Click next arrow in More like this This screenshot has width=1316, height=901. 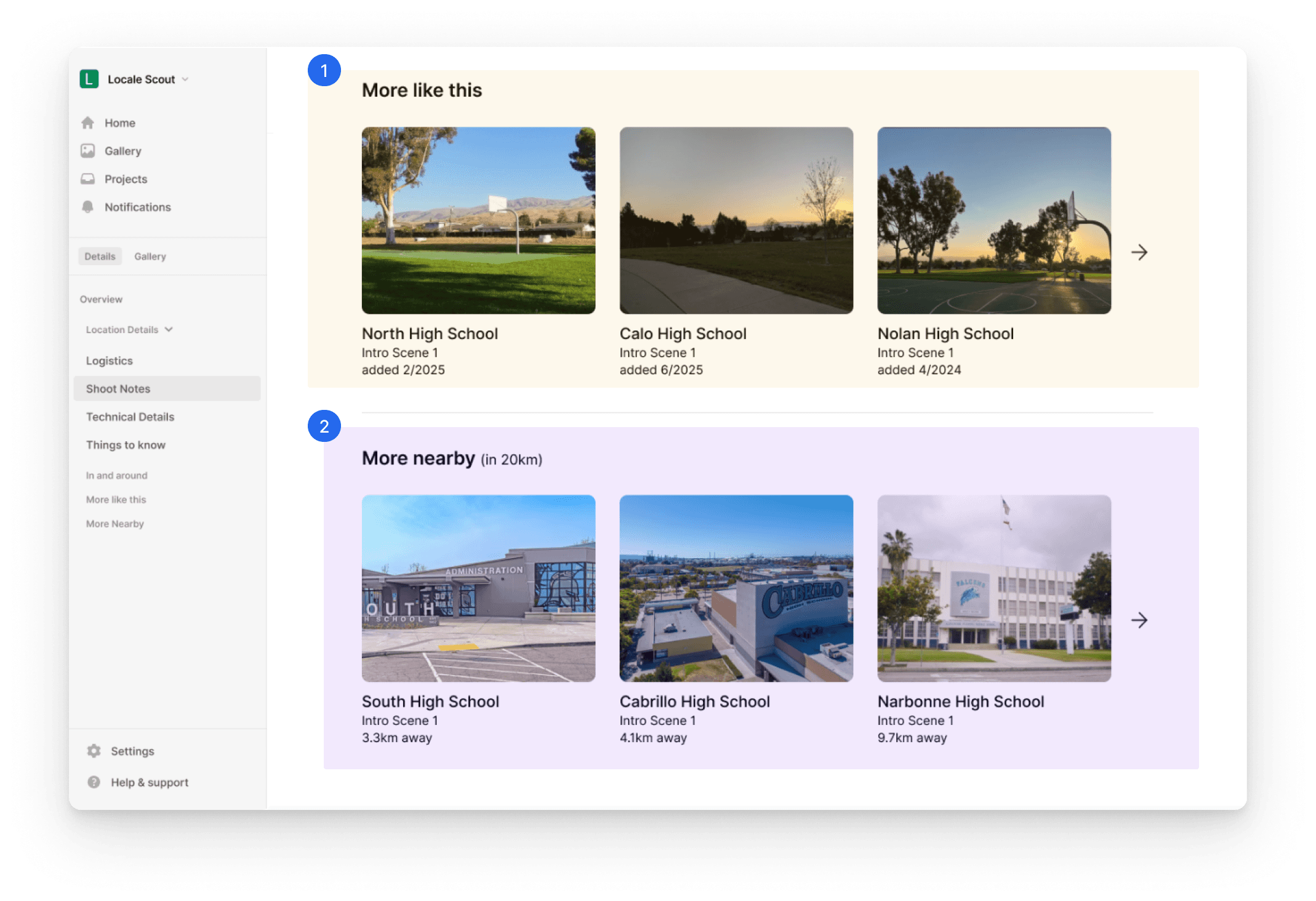click(1139, 252)
